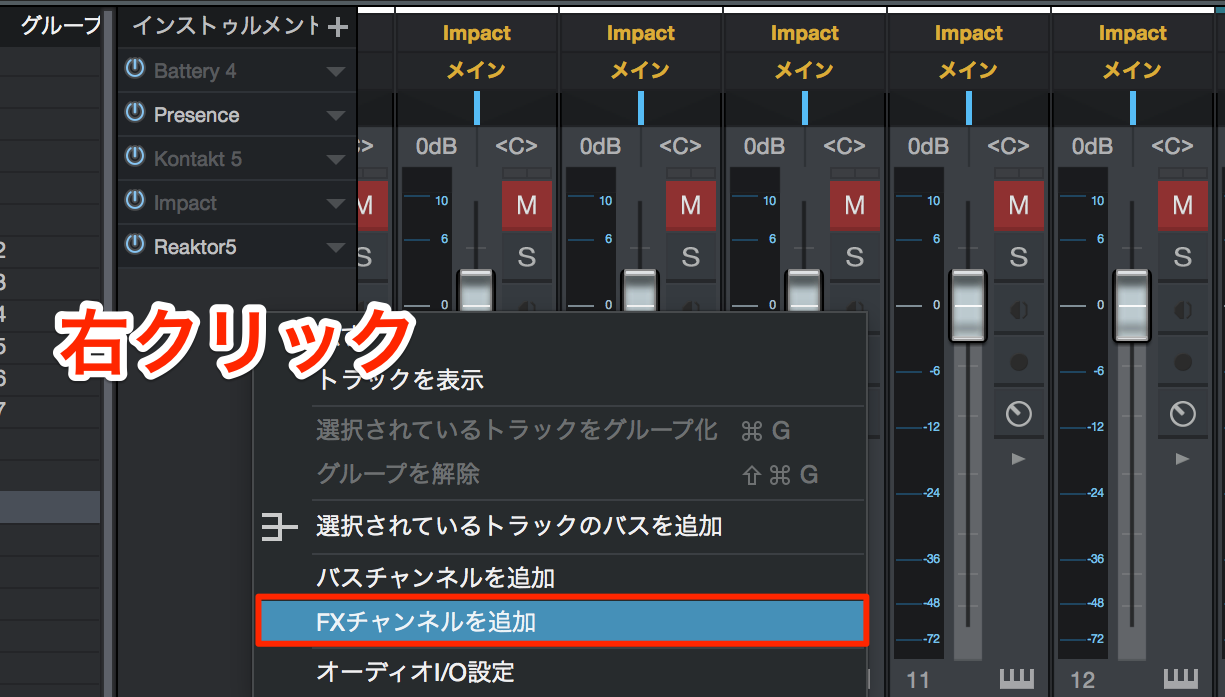Click the volume fader handle on channel 11
The height and width of the screenshot is (697, 1225).
click(968, 304)
